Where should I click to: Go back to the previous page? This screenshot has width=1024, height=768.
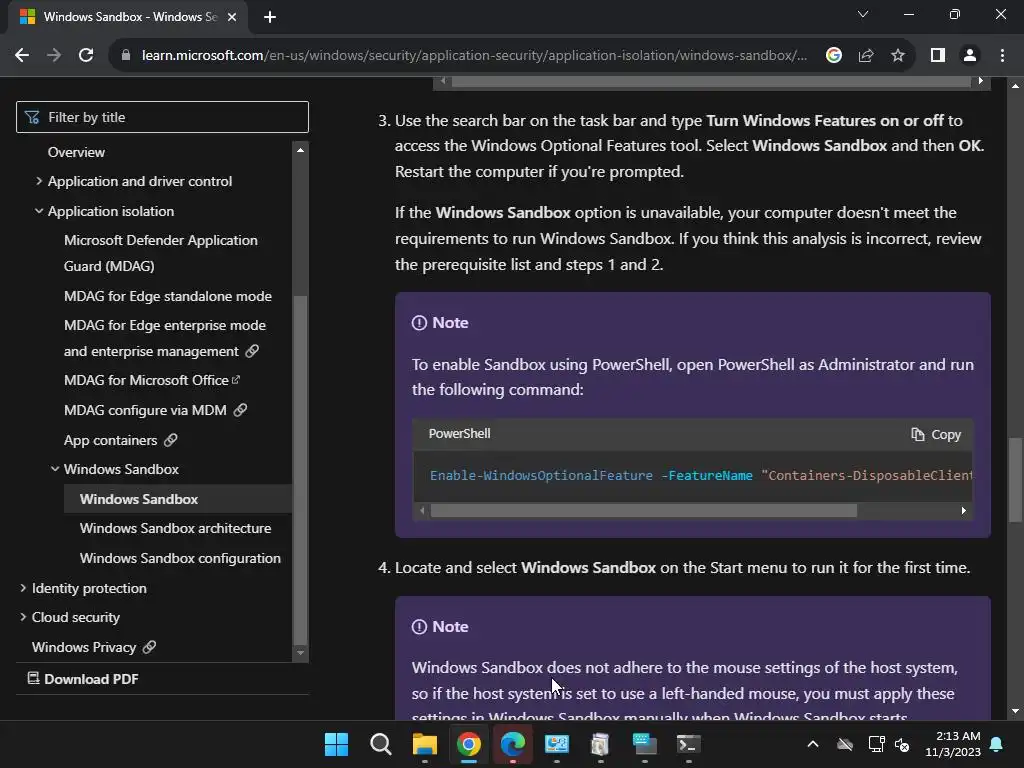tap(22, 56)
